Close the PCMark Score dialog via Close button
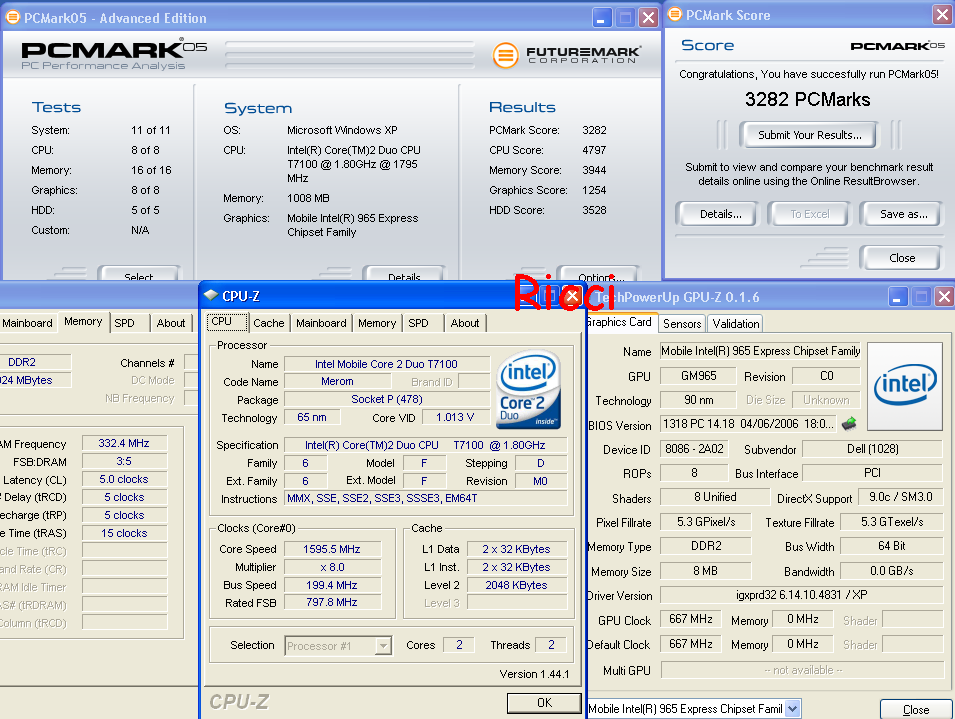 901,258
